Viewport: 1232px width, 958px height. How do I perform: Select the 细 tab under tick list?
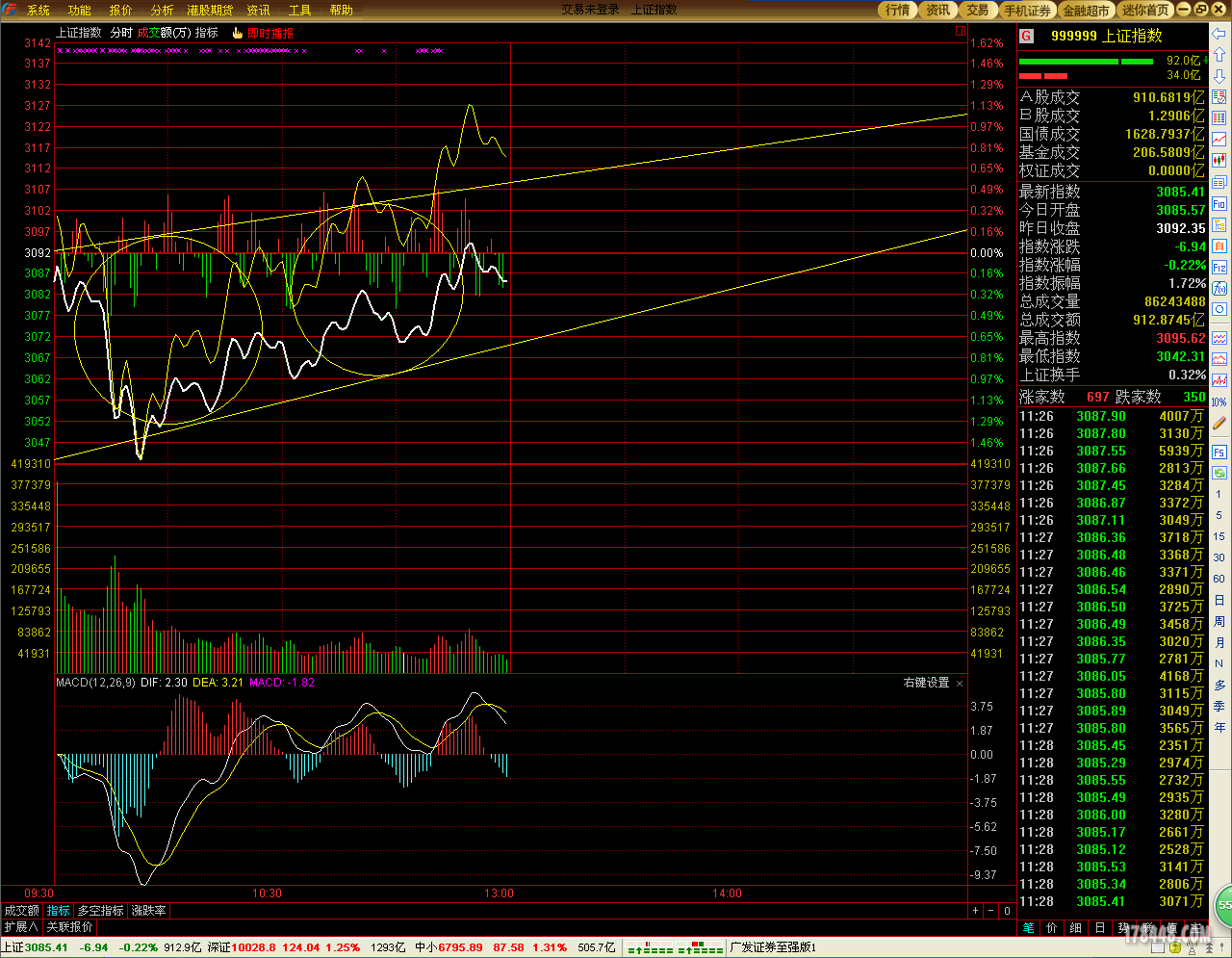point(1075,928)
